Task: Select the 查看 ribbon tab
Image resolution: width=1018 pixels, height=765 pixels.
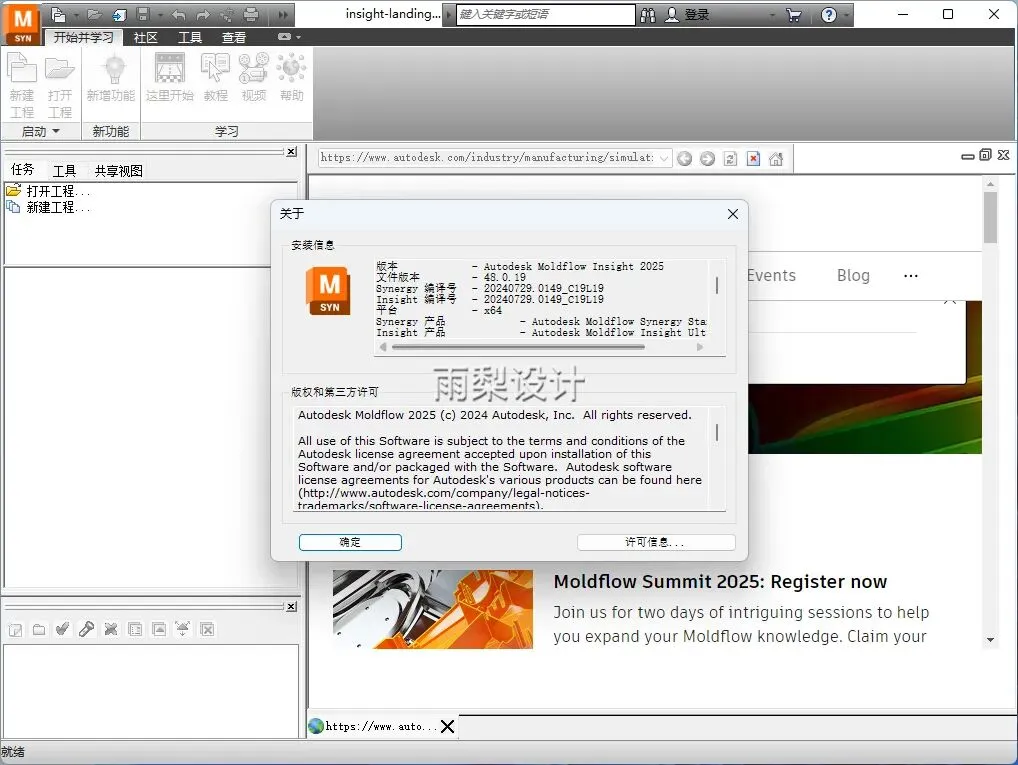Action: 234,38
